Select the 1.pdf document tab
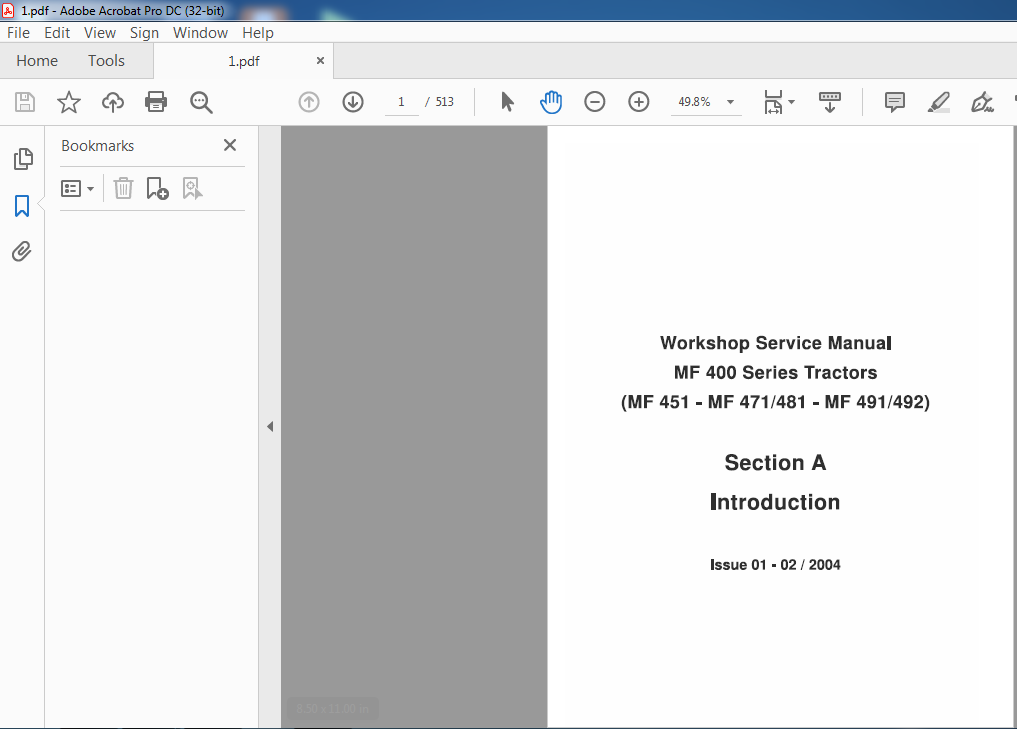1017x729 pixels. click(244, 61)
